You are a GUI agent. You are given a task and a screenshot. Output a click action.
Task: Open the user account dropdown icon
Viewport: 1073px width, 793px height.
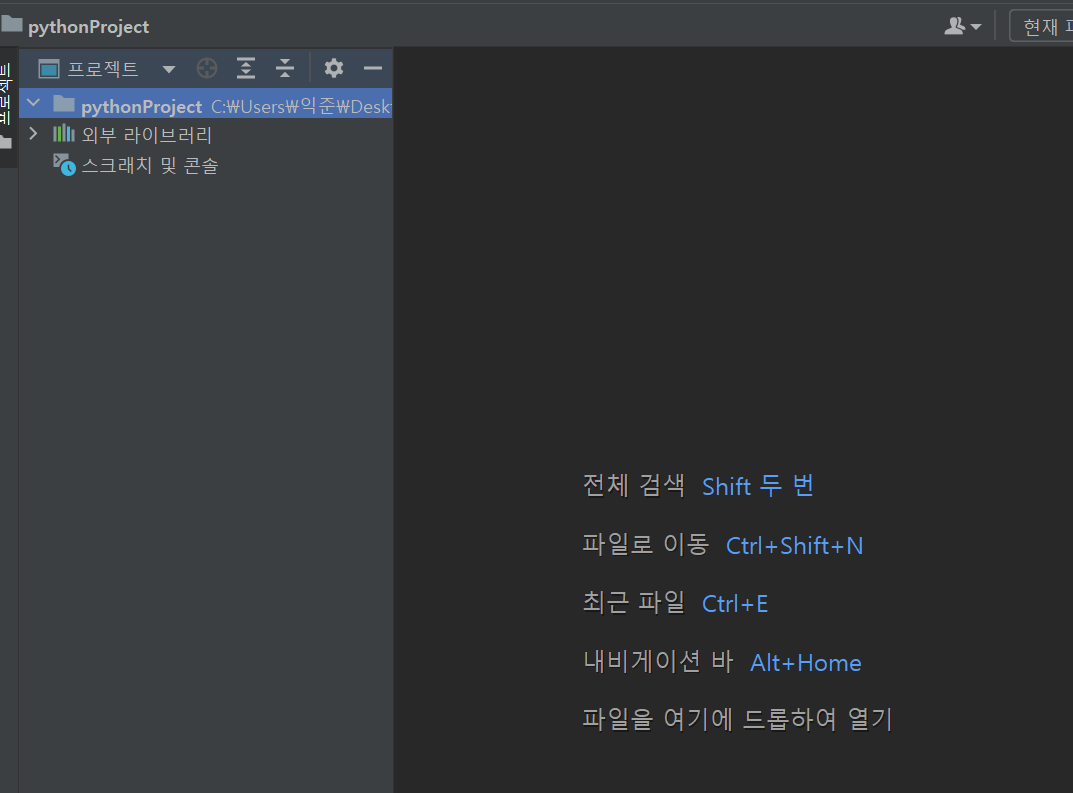pos(963,26)
